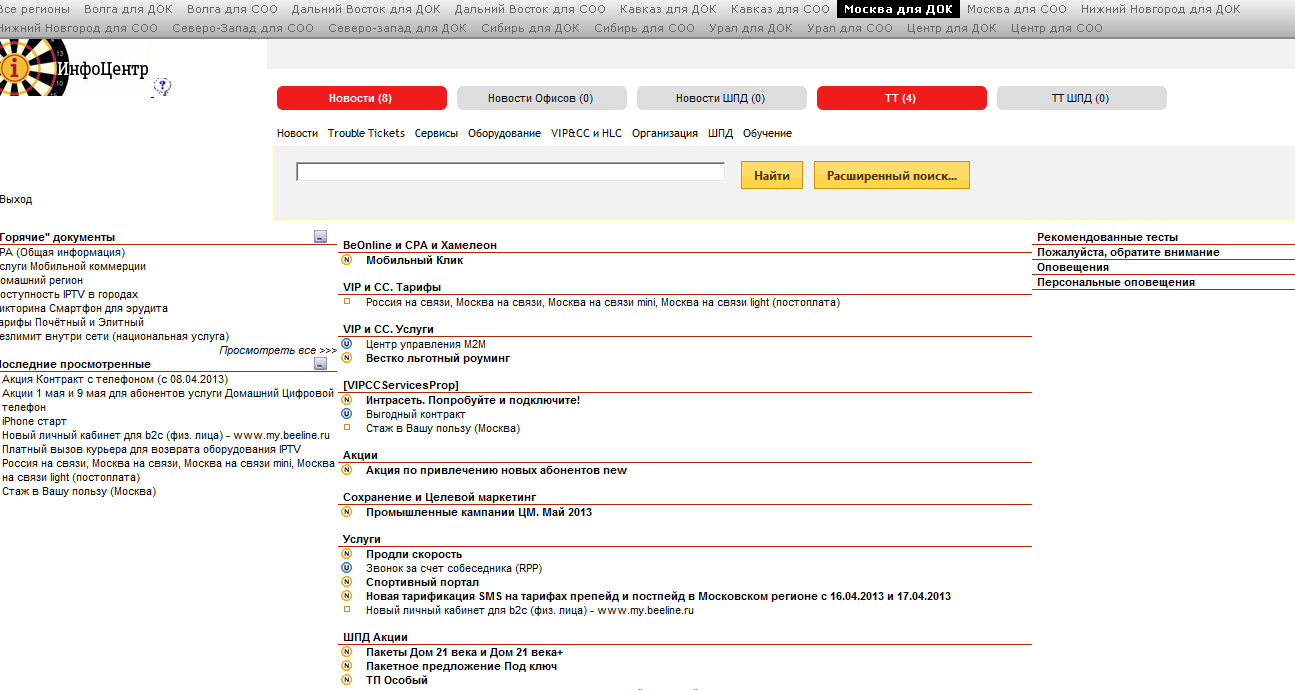
Task: Open Спортивный портал article
Action: coord(422,582)
